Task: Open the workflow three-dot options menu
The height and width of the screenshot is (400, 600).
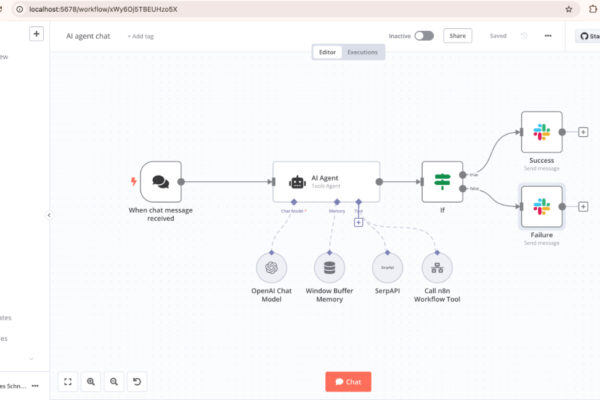Action: [x=548, y=36]
